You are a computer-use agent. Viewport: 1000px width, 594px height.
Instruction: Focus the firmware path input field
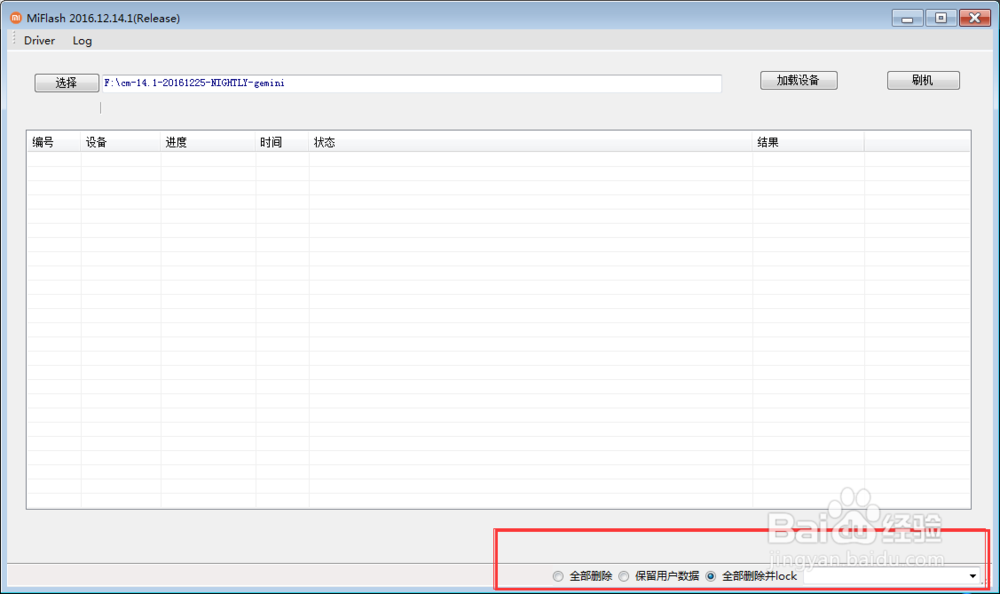(412, 83)
